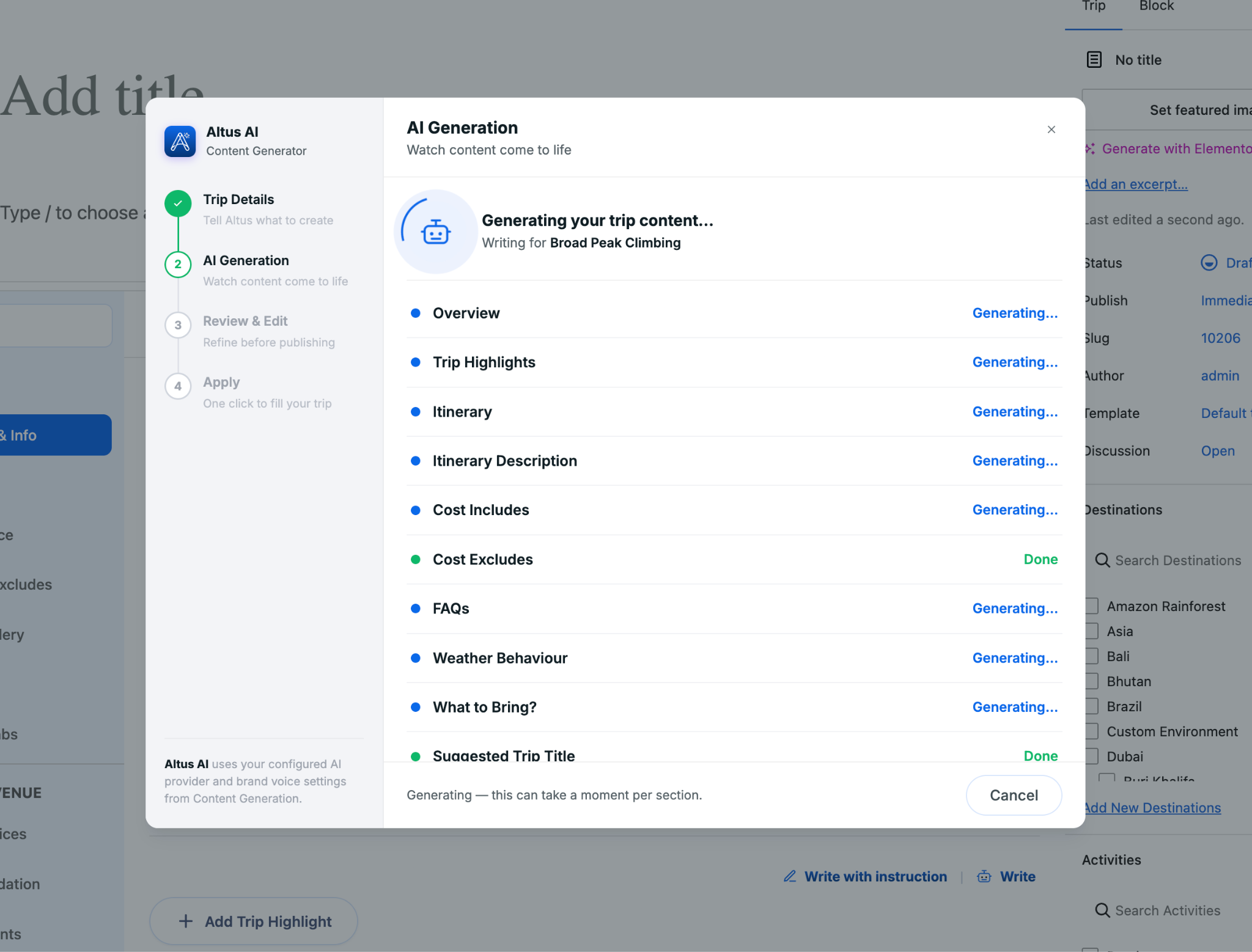Check the Dubai destination
Screen dimensions: 1252x952
pyautogui.click(x=1091, y=756)
